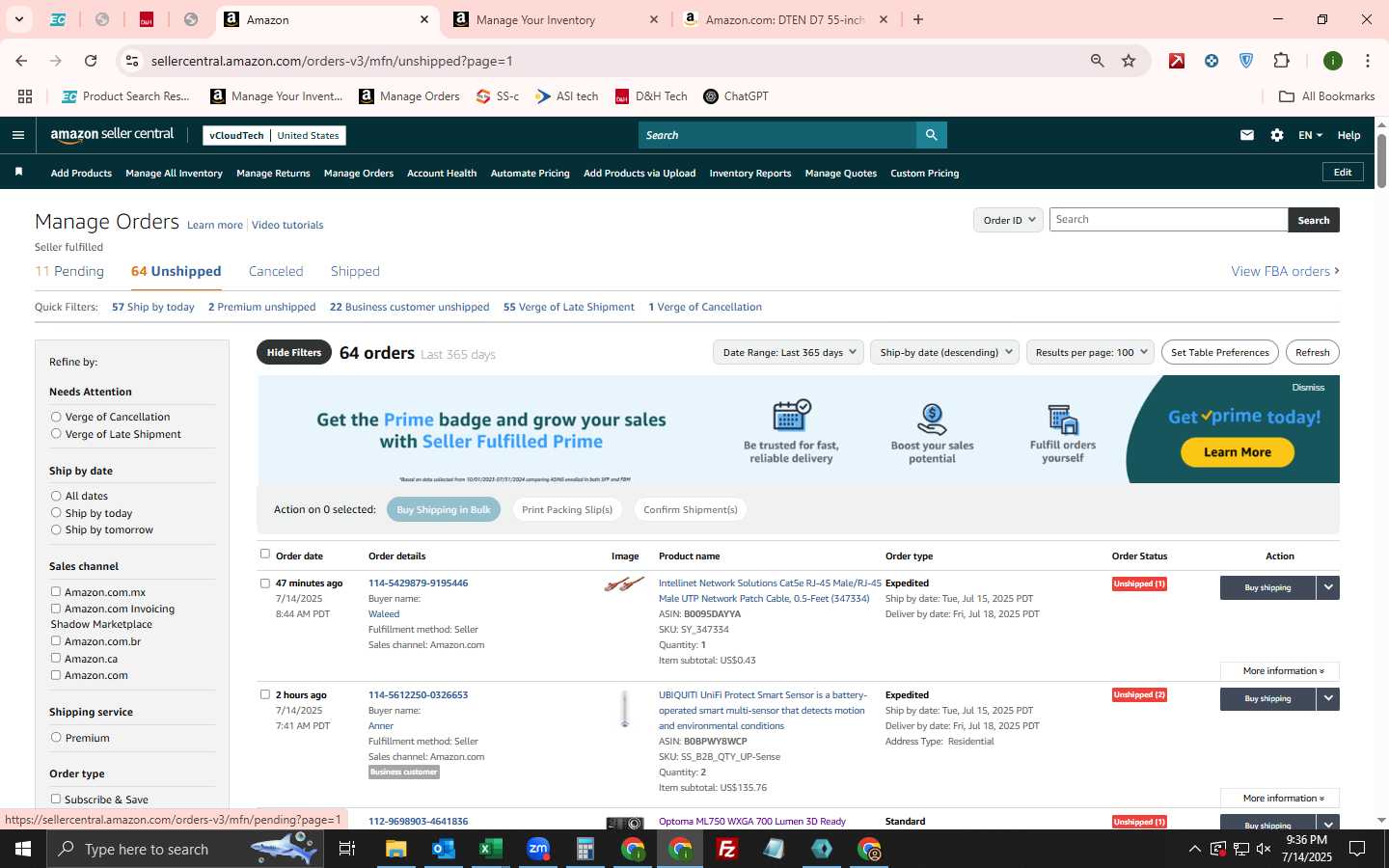Bookmark this page with star icon
Viewport: 1389px width, 868px height.
[1129, 61]
